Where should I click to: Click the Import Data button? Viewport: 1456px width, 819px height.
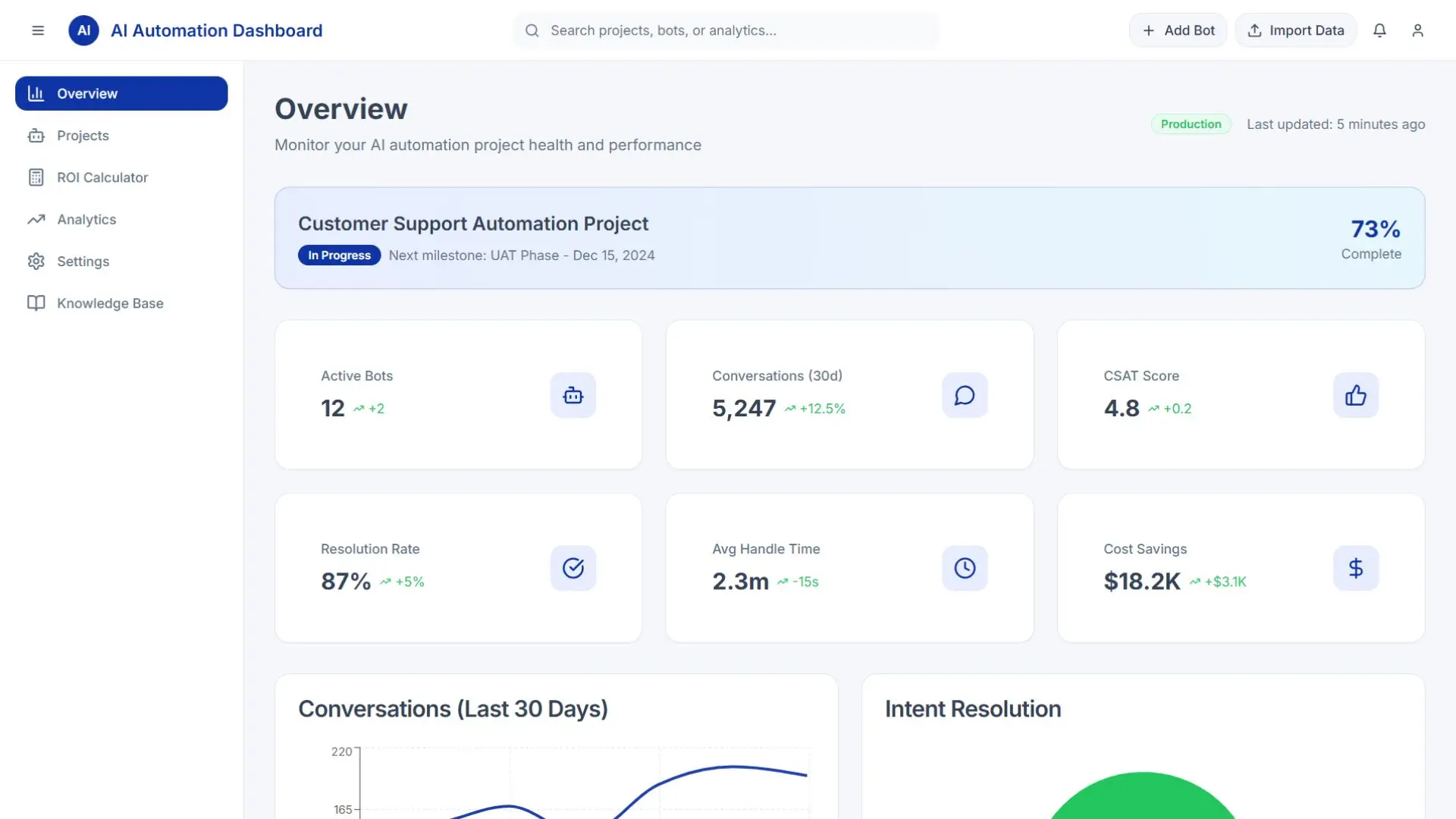[x=1295, y=30]
